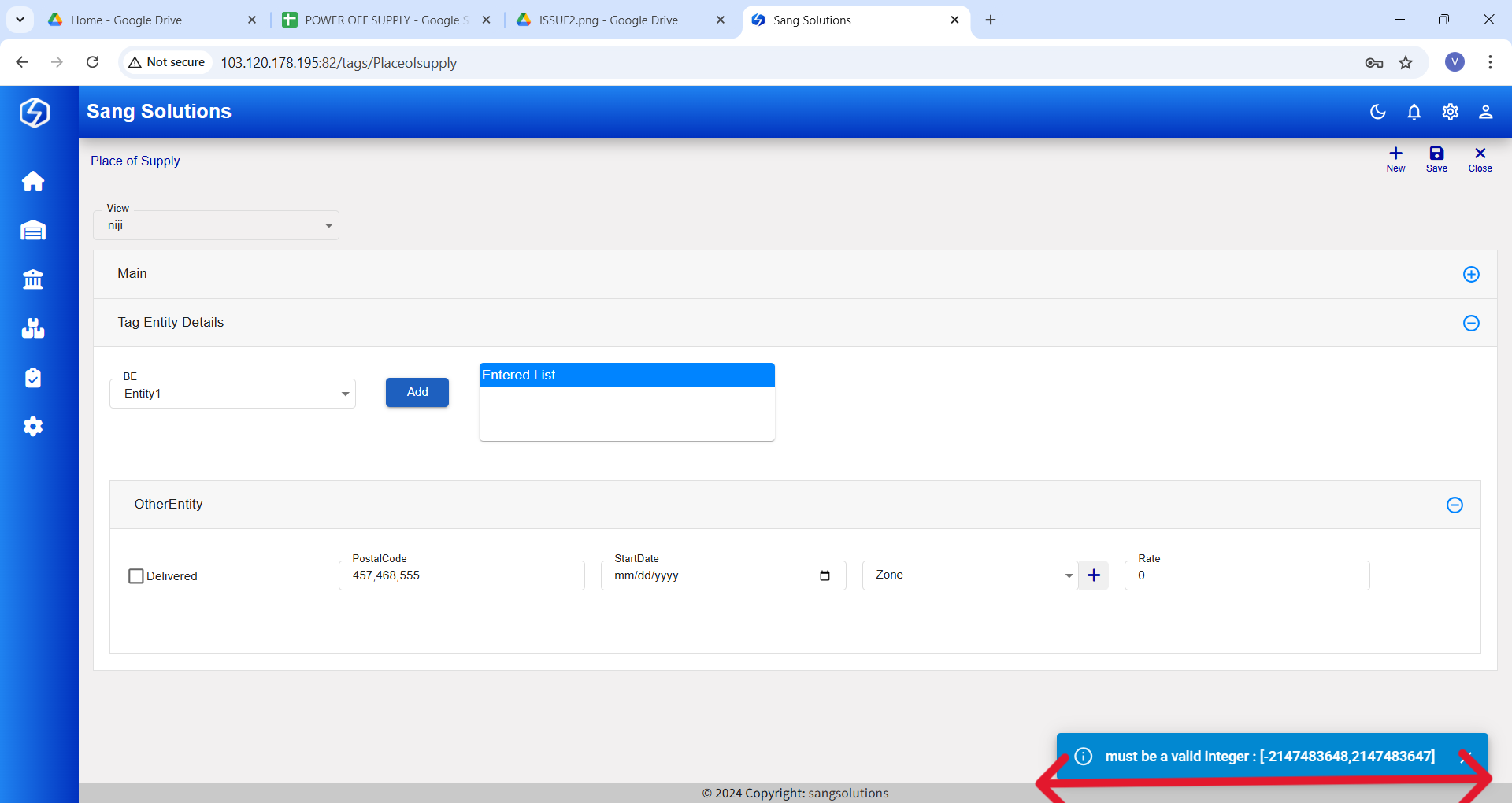Open the Zone dropdown
Screen dimensions: 1512x803
970,575
